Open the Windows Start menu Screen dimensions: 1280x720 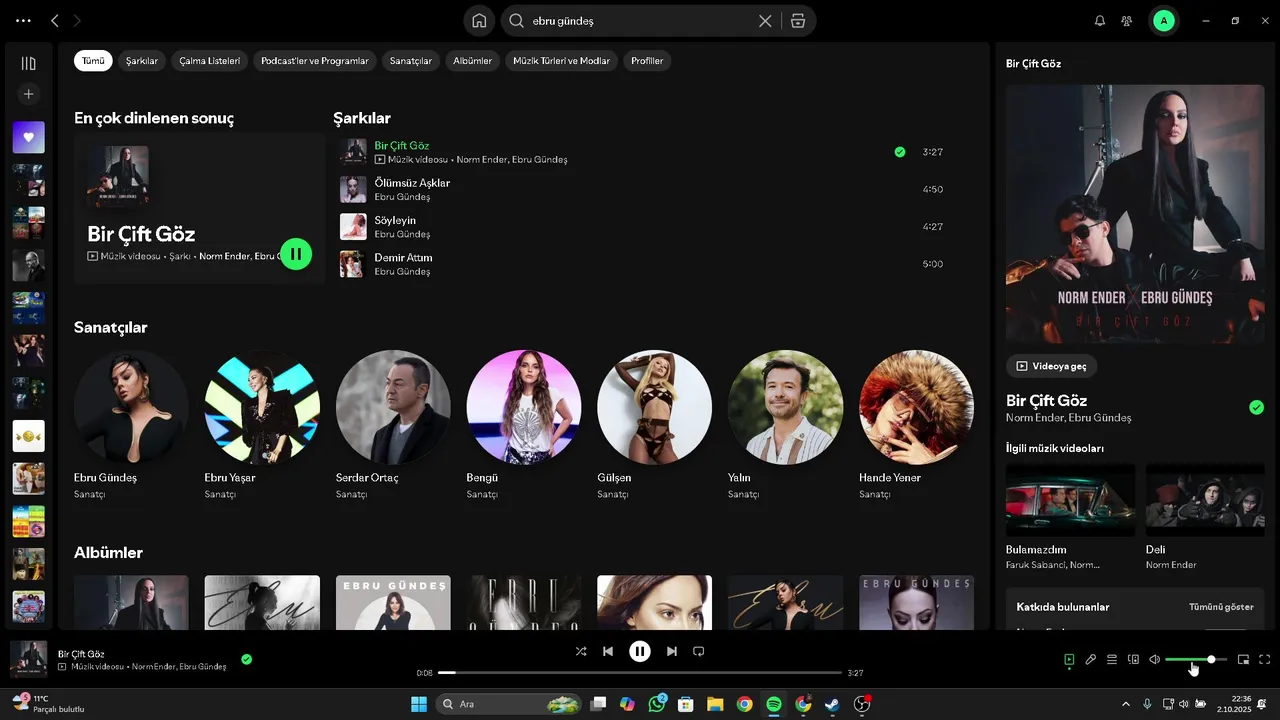click(x=418, y=704)
